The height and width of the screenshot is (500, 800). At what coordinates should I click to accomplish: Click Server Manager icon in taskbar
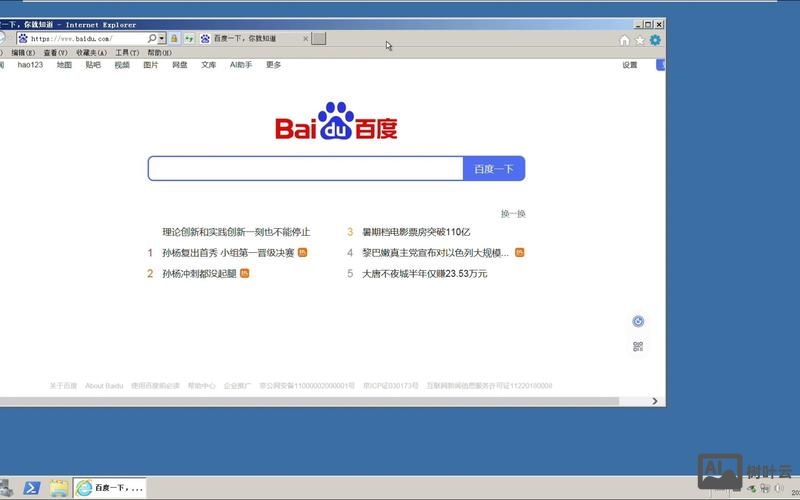[x=5, y=488]
